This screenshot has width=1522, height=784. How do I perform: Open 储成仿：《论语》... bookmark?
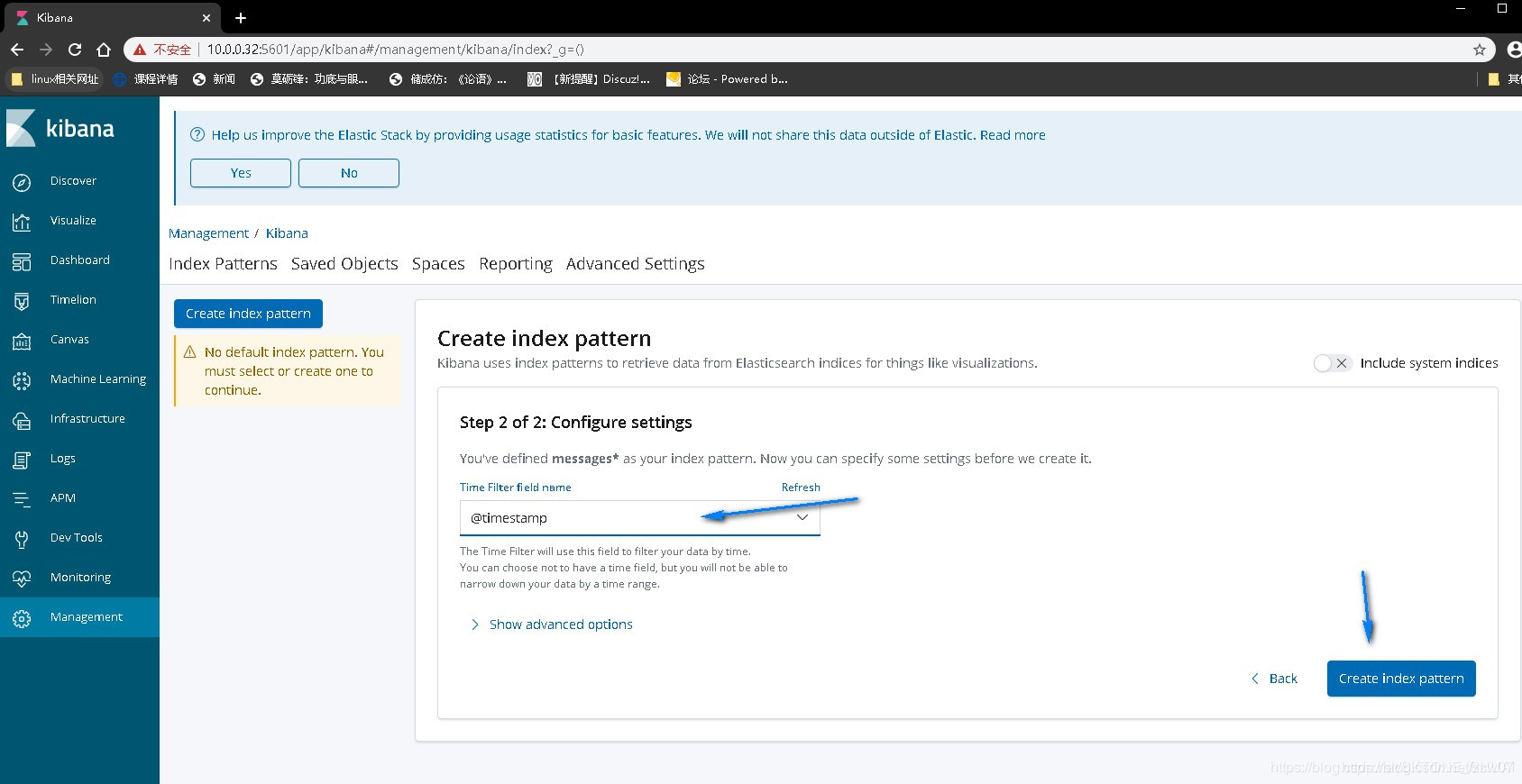click(448, 79)
